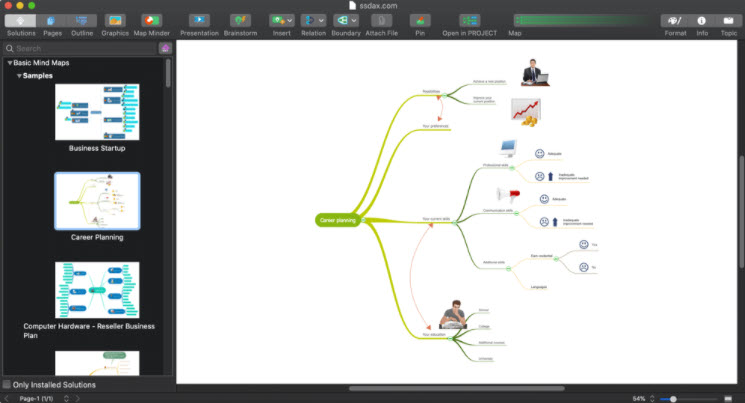Open the Topic panel
Screen dimensions: 745x403
(x=729, y=21)
